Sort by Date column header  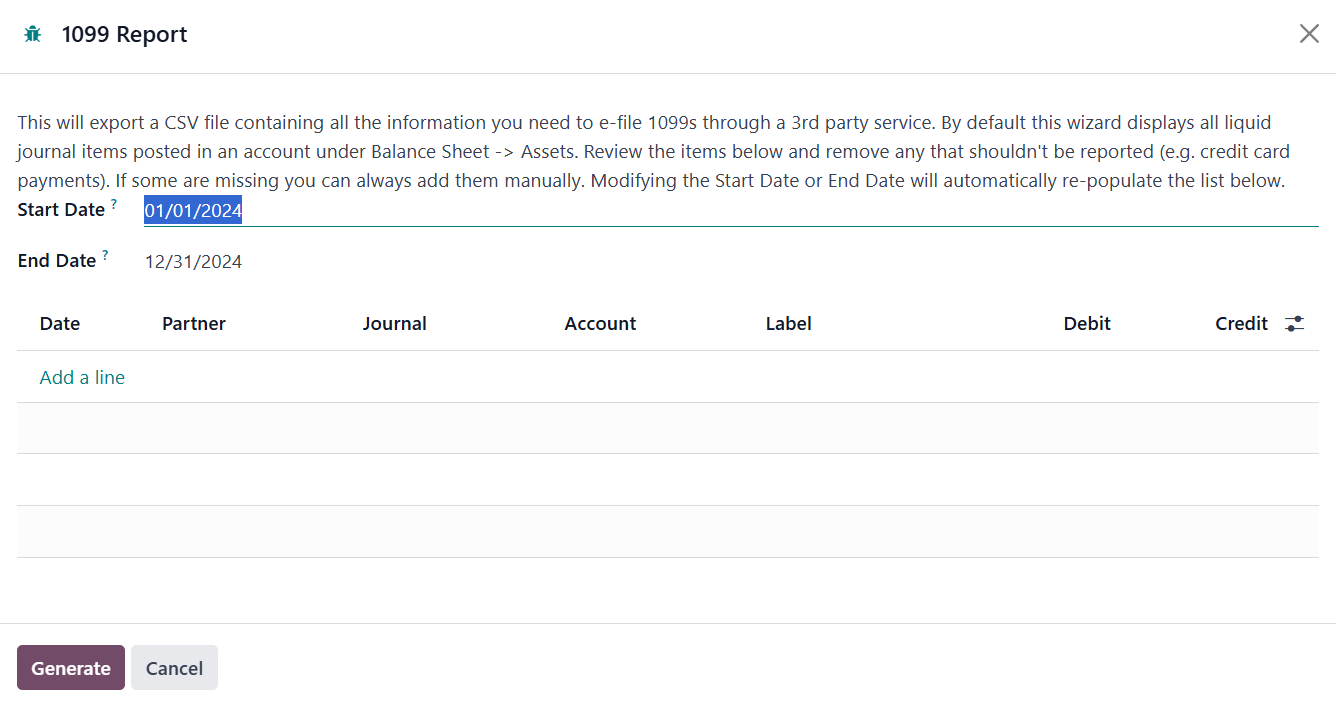(x=60, y=324)
